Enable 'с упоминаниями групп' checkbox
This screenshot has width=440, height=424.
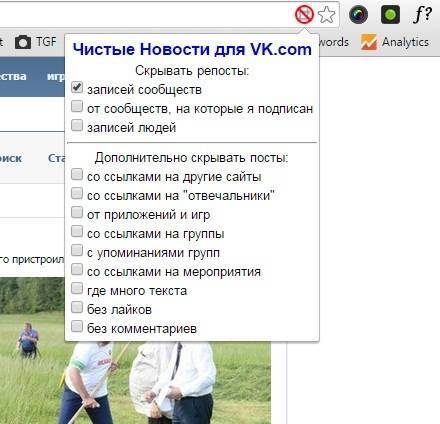coord(77,250)
